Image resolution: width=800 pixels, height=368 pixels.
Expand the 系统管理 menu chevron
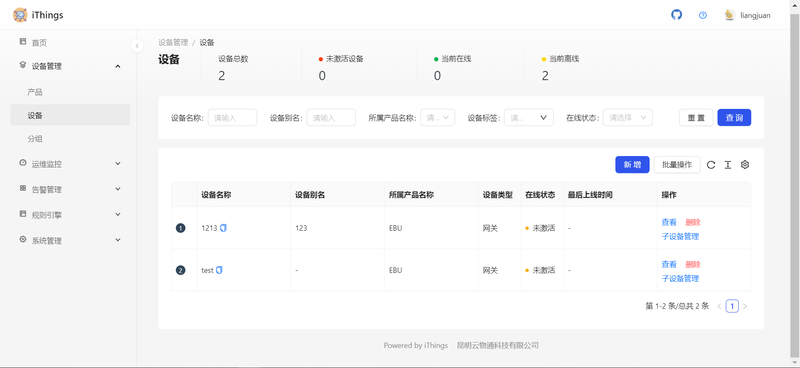[118, 240]
